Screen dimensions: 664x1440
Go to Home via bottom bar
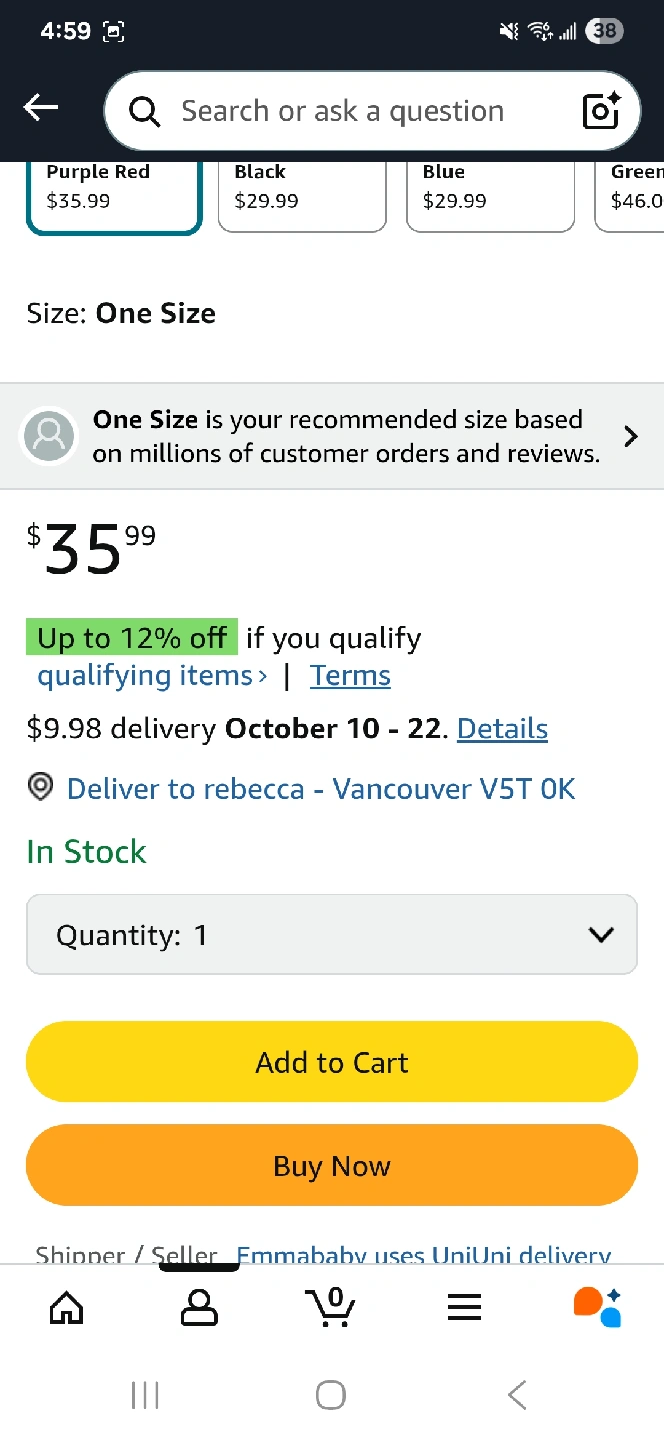coord(67,1306)
